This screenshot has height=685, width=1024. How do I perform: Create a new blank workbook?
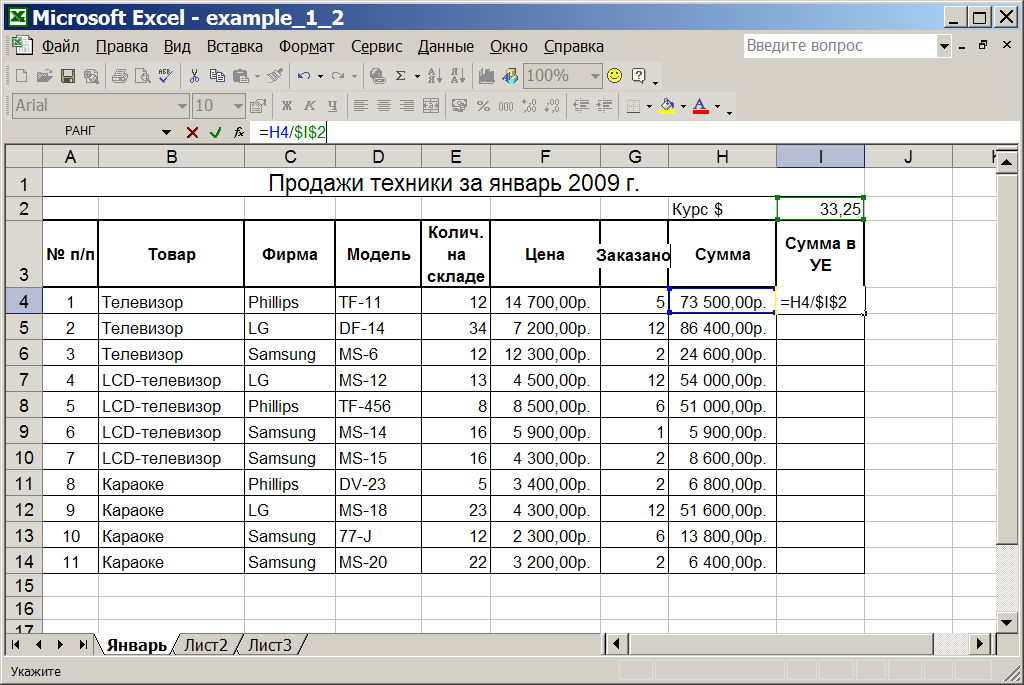pyautogui.click(x=22, y=76)
